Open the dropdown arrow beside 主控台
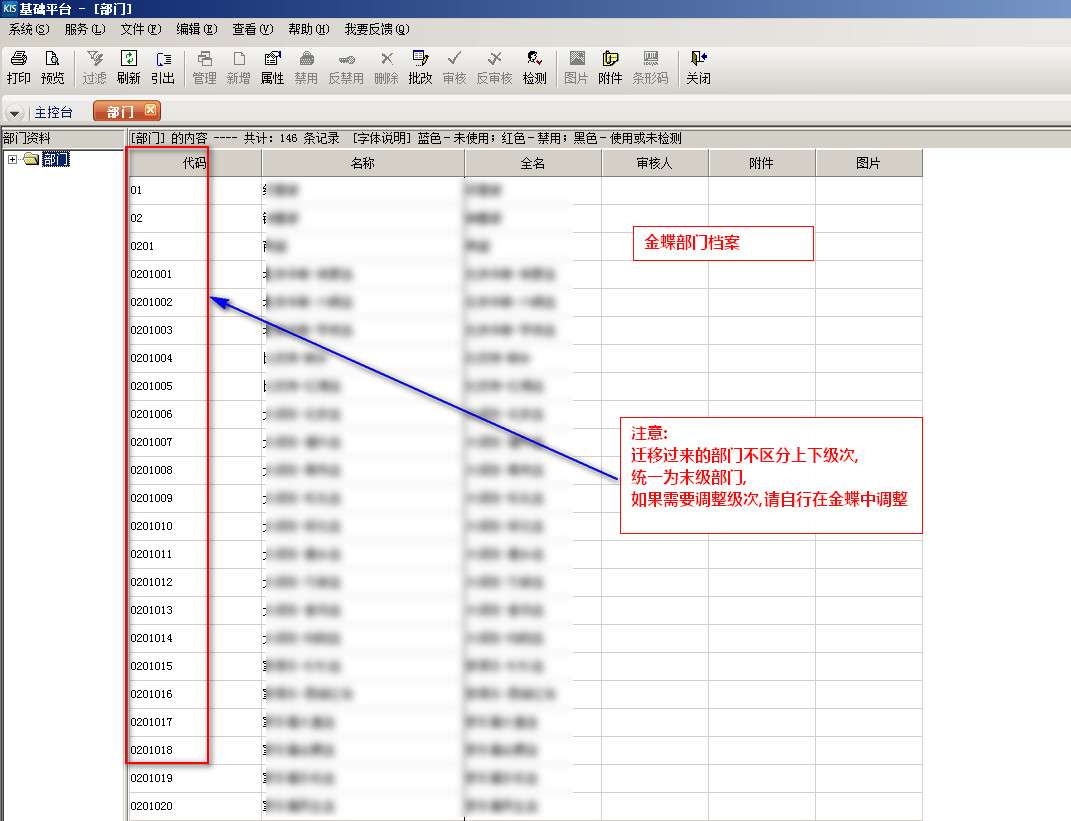The width and height of the screenshot is (1071, 821). click(15, 113)
